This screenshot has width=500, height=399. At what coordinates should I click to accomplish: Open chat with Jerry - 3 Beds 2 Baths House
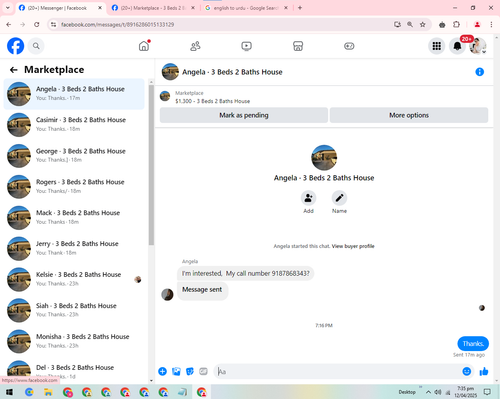click(x=74, y=248)
